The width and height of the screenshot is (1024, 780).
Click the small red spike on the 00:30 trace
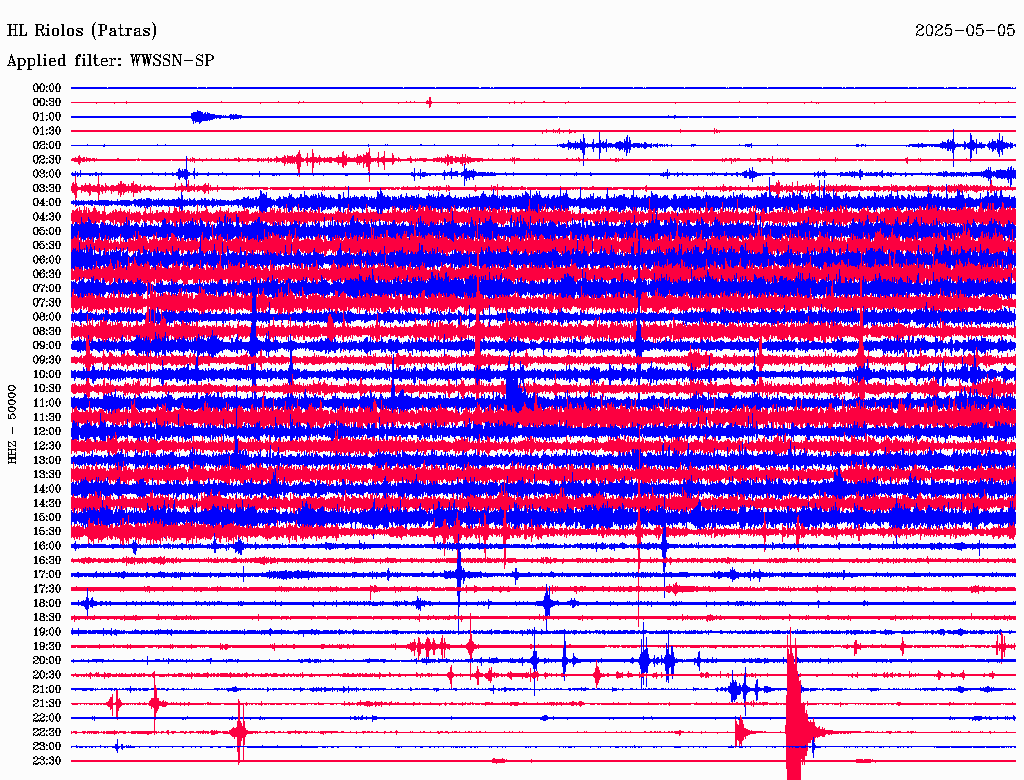coord(429,102)
